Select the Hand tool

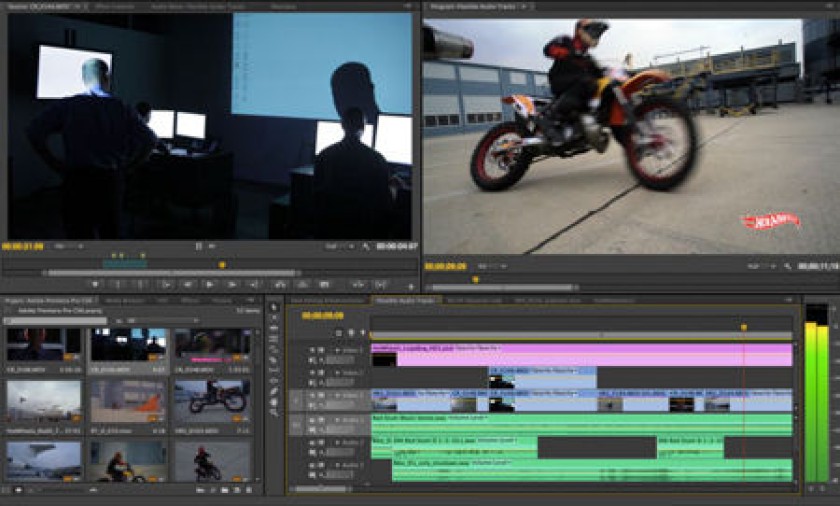click(x=274, y=402)
